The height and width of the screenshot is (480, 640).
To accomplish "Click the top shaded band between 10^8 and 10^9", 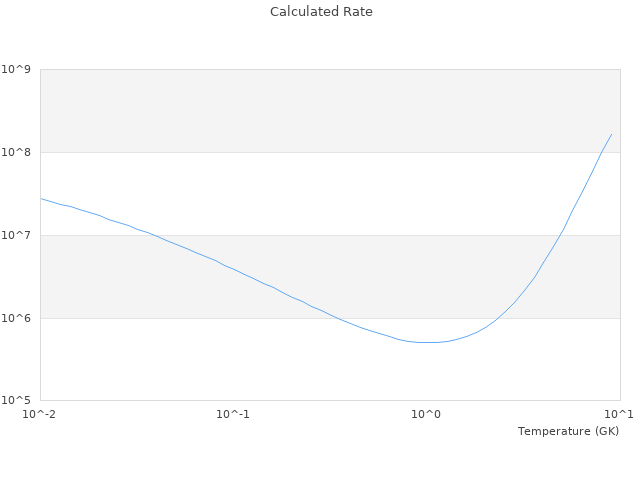I will [x=300, y=110].
